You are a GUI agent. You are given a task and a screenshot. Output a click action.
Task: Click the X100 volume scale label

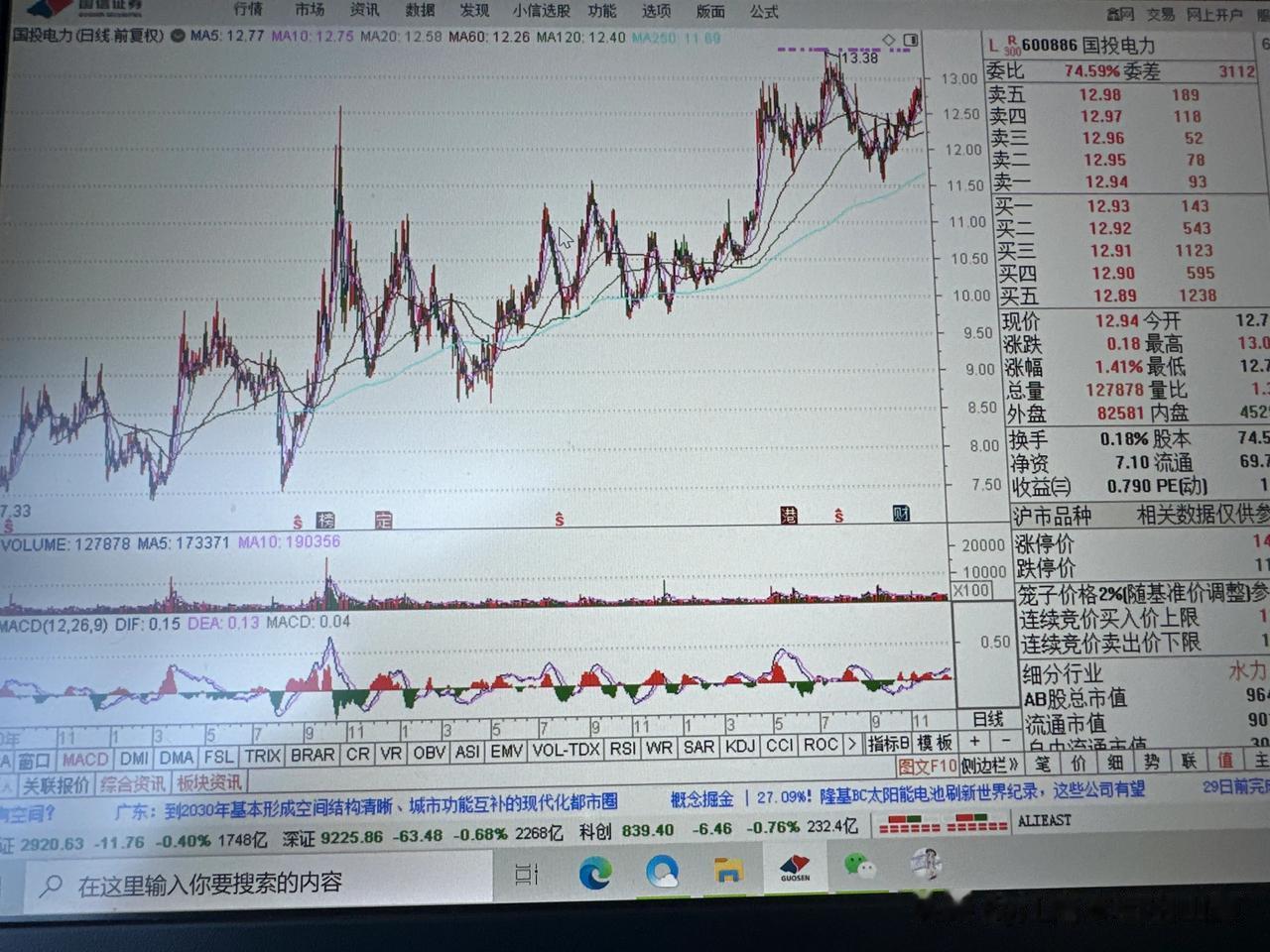click(971, 590)
